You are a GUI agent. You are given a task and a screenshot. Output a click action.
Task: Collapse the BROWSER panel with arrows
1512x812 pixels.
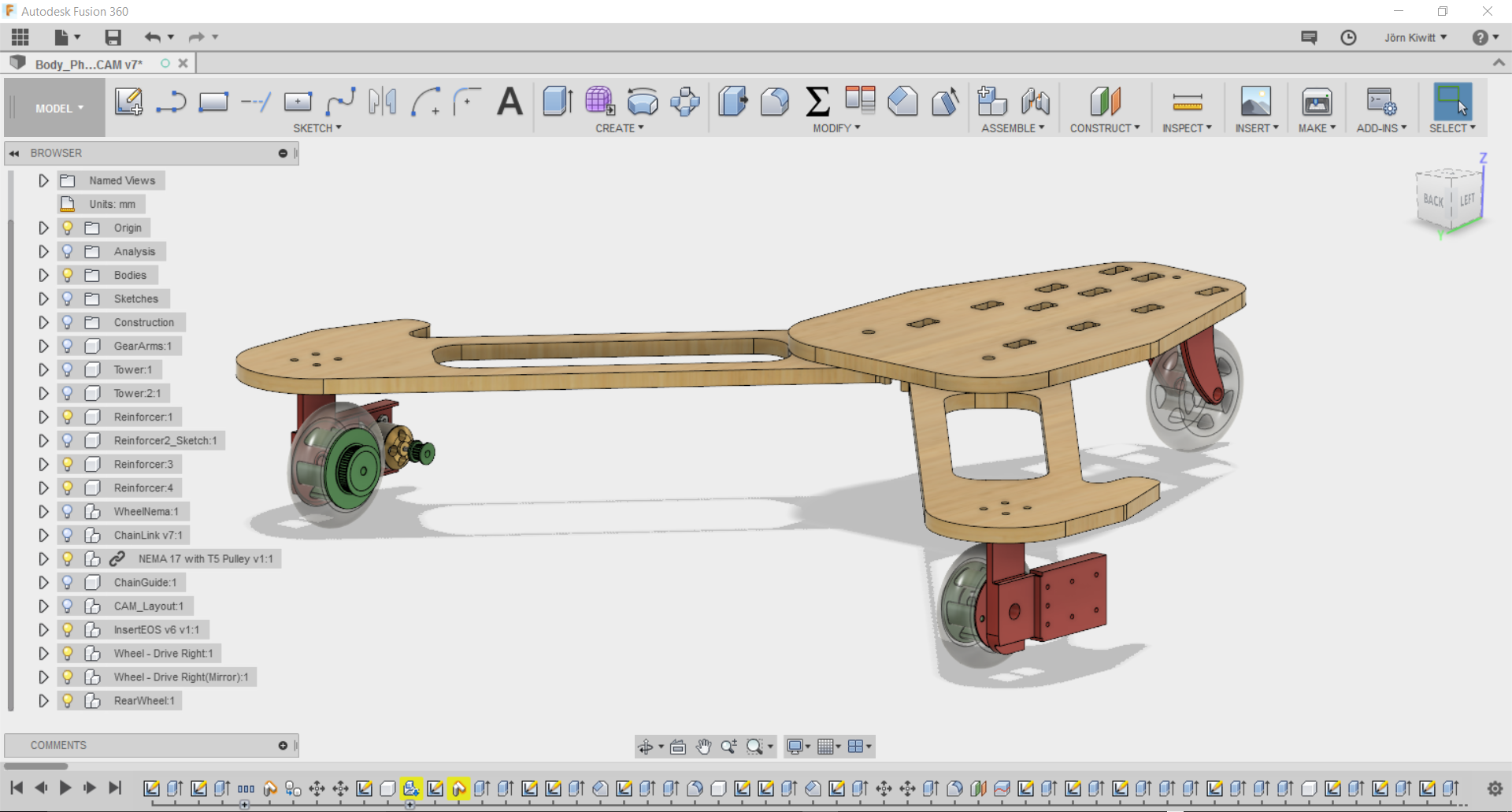click(14, 154)
